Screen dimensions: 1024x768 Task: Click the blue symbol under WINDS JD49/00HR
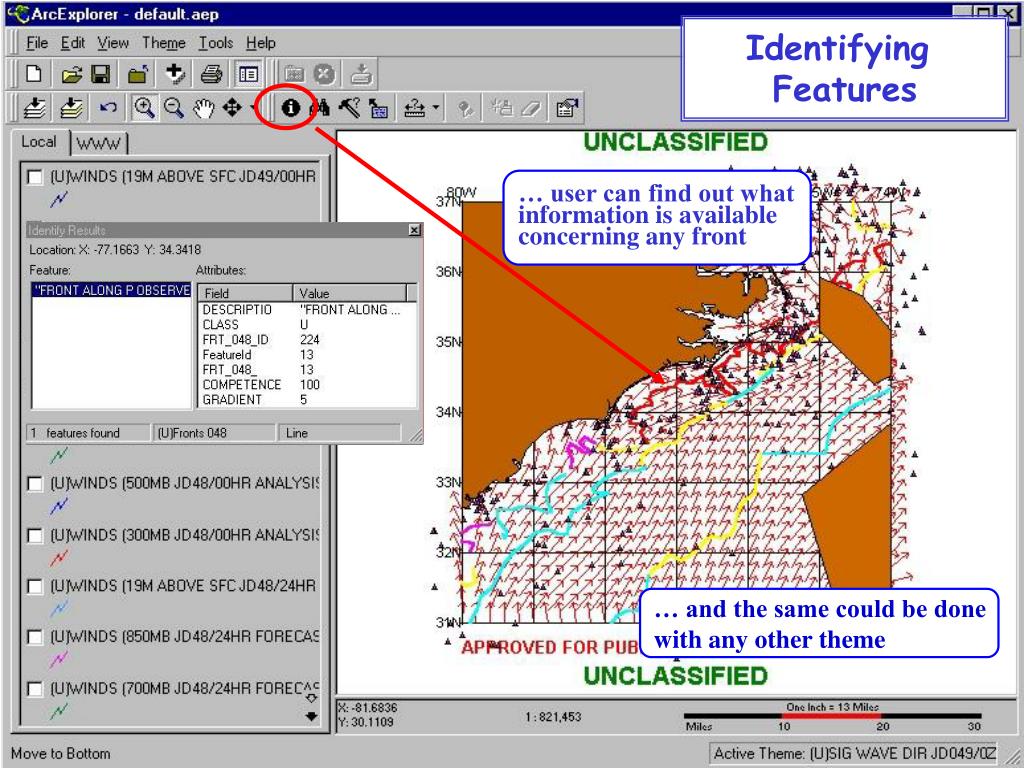point(59,199)
